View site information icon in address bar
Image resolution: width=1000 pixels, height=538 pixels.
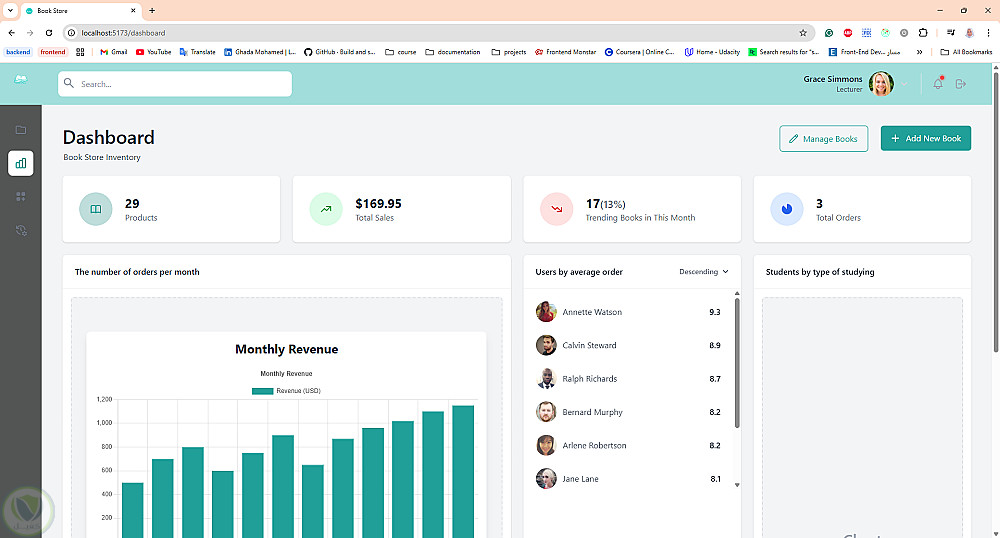(71, 33)
